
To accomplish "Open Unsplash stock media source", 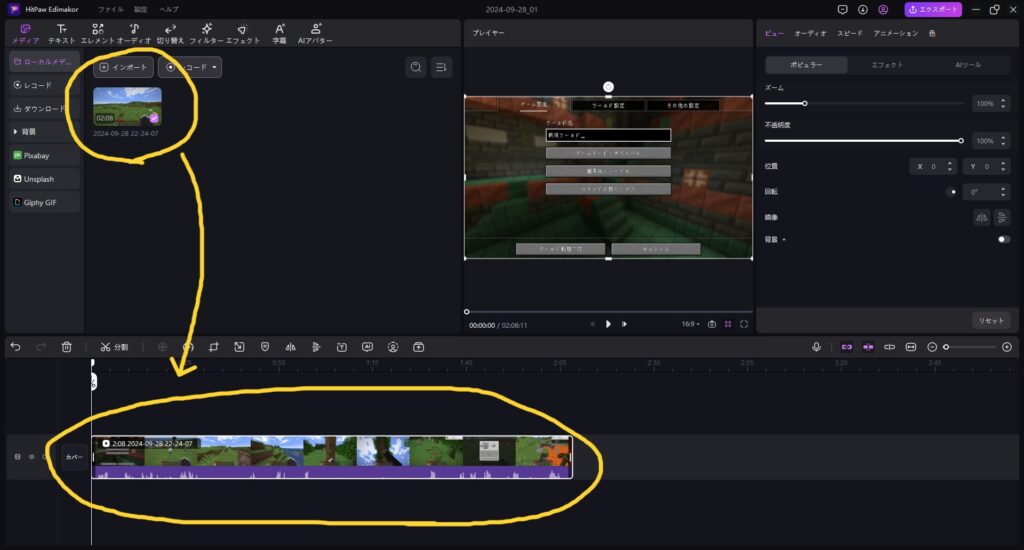I will coord(44,179).
